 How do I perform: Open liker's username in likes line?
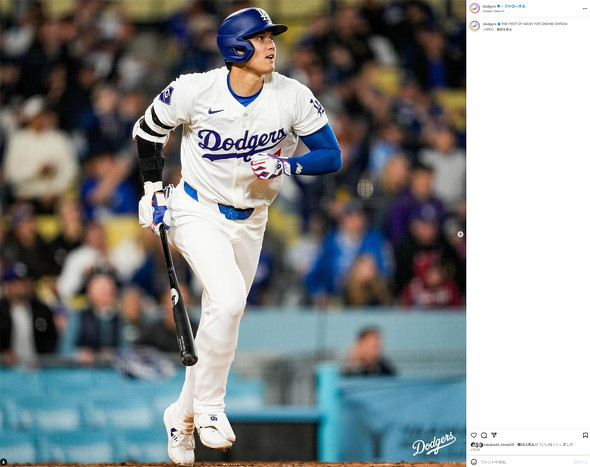(x=499, y=444)
